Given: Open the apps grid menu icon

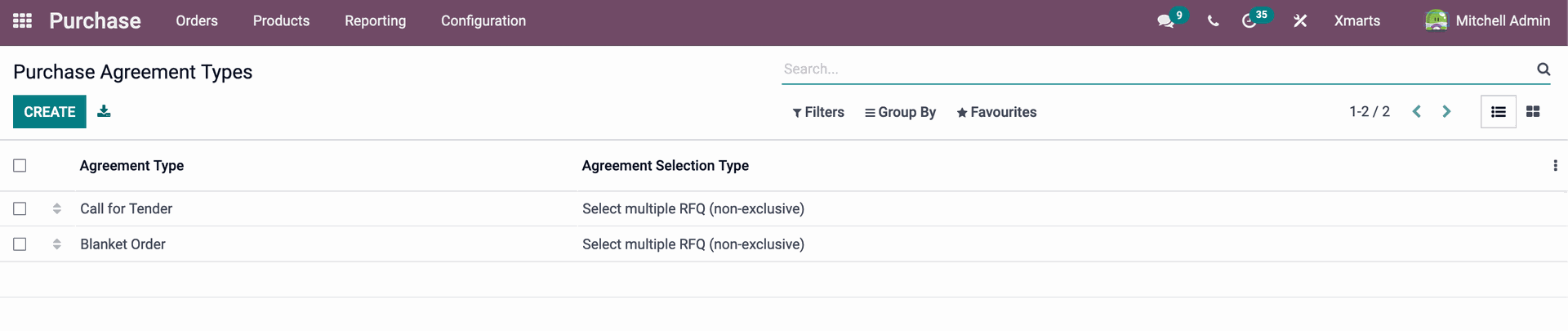Looking at the screenshot, I should [x=22, y=20].
